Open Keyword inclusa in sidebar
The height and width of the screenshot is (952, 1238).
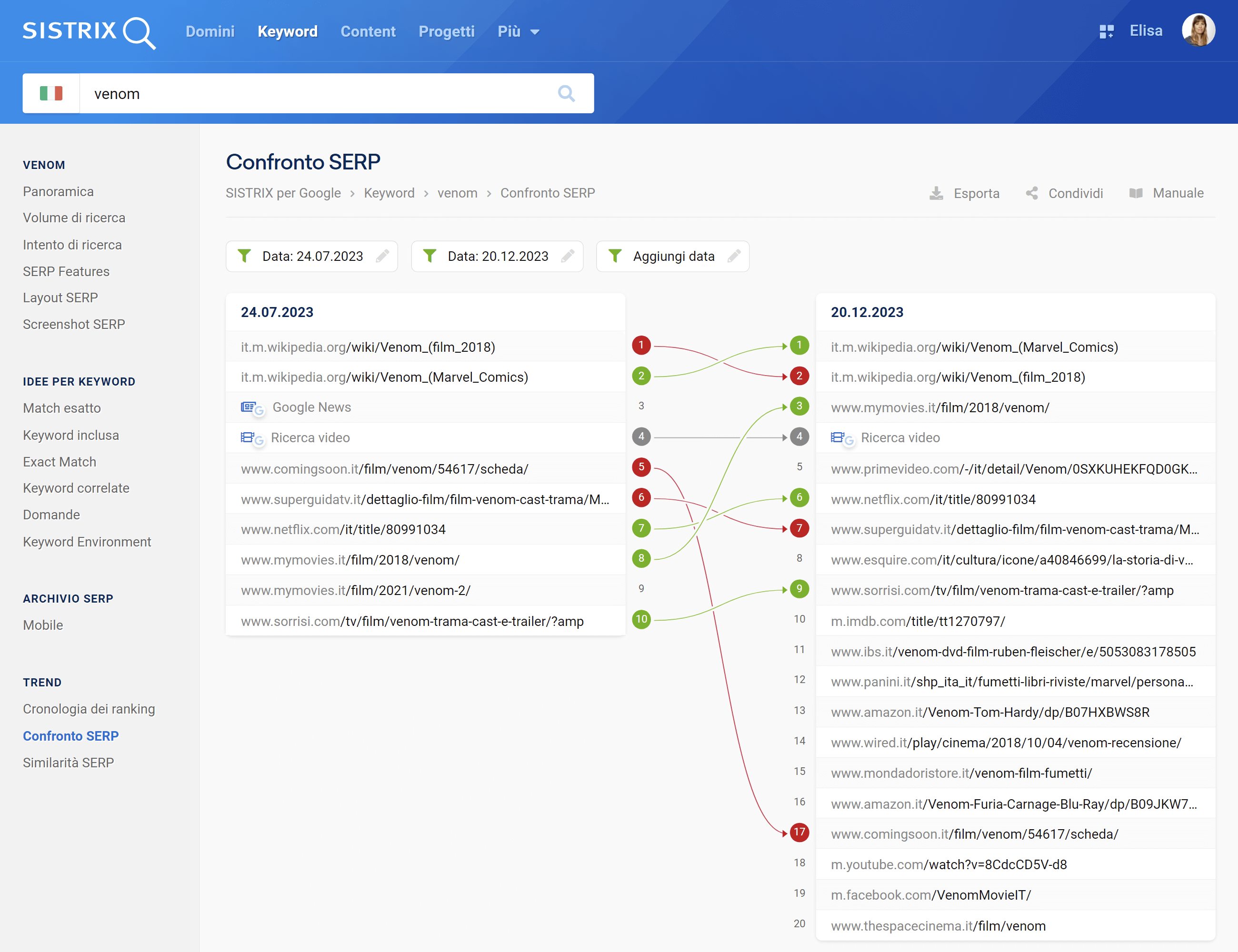[x=71, y=435]
